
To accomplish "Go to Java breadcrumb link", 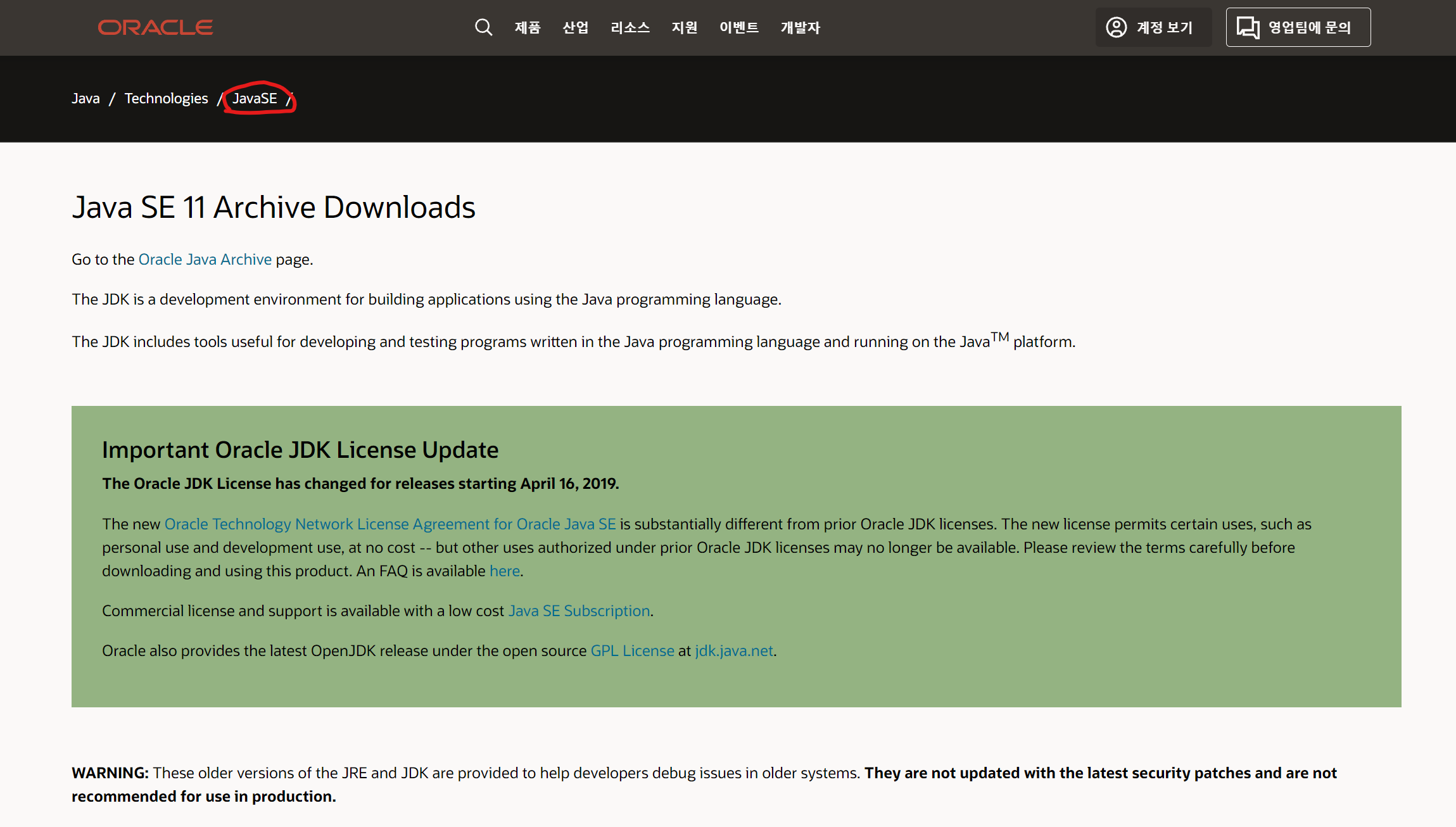I will coord(85,98).
